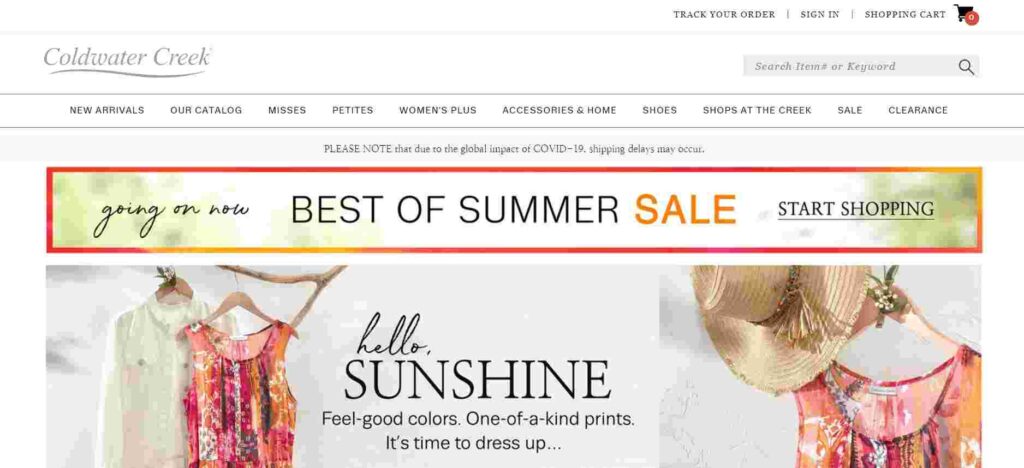This screenshot has height=468, width=1024.
Task: Open the New Arrivals menu
Action: click(107, 110)
